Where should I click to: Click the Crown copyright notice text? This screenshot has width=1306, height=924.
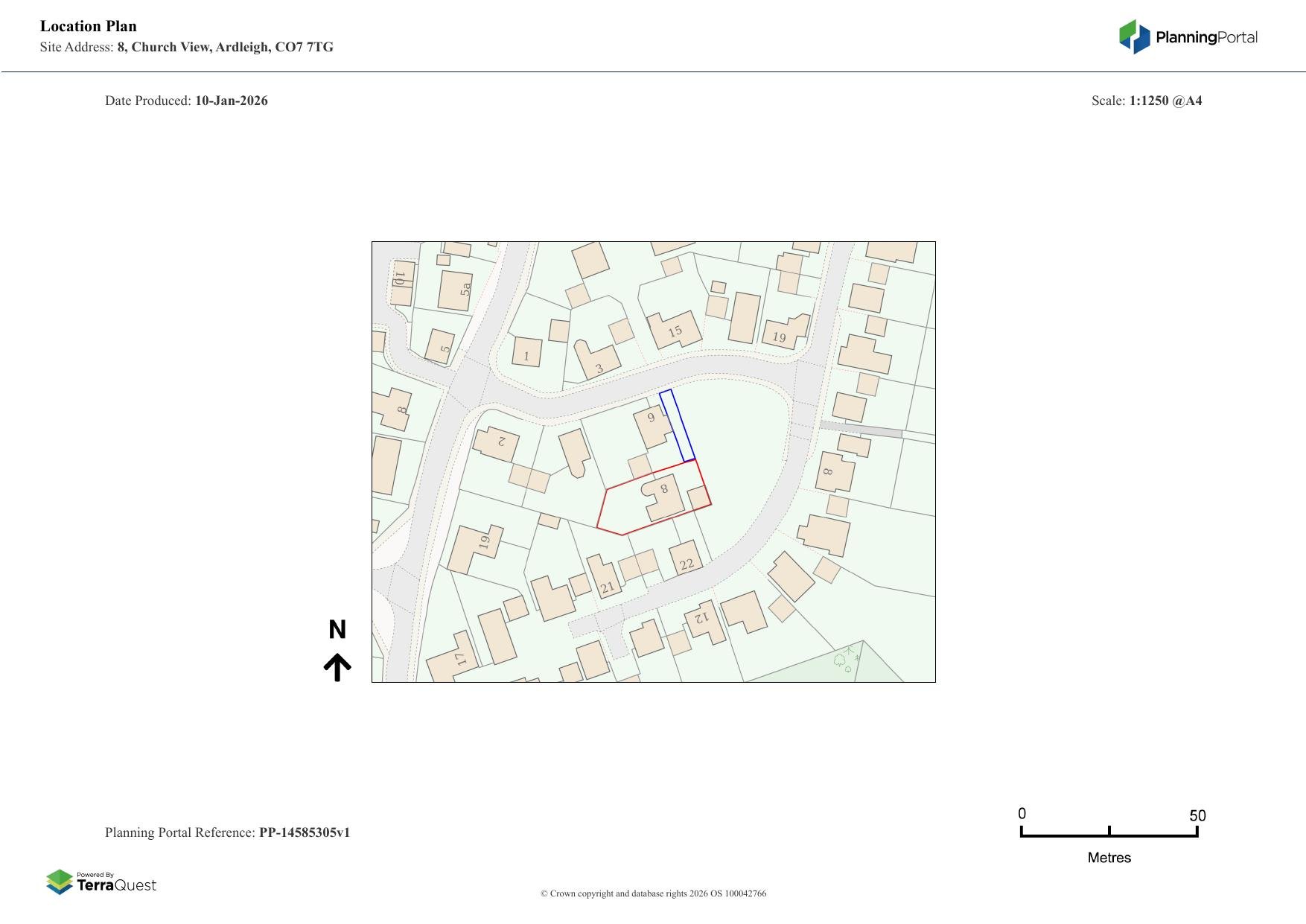pos(653,893)
